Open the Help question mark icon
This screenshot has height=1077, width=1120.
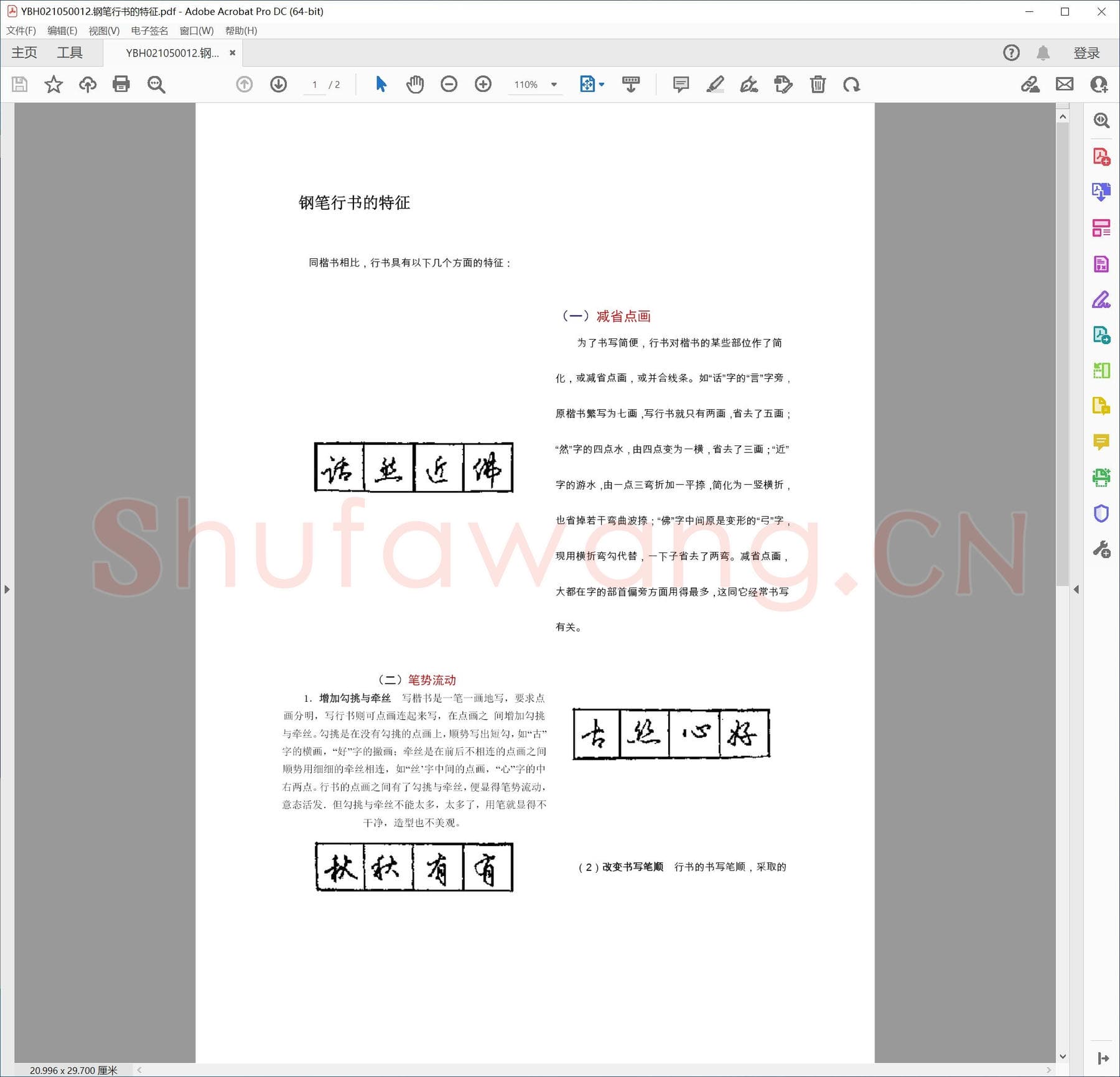click(1012, 53)
